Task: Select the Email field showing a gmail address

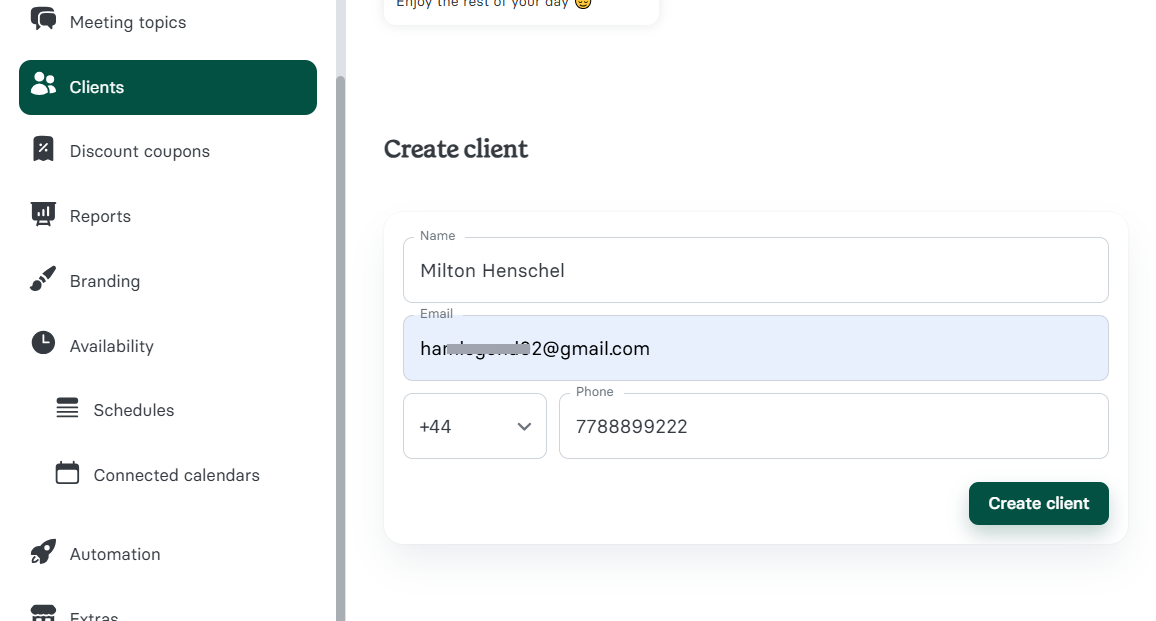Action: coord(755,348)
